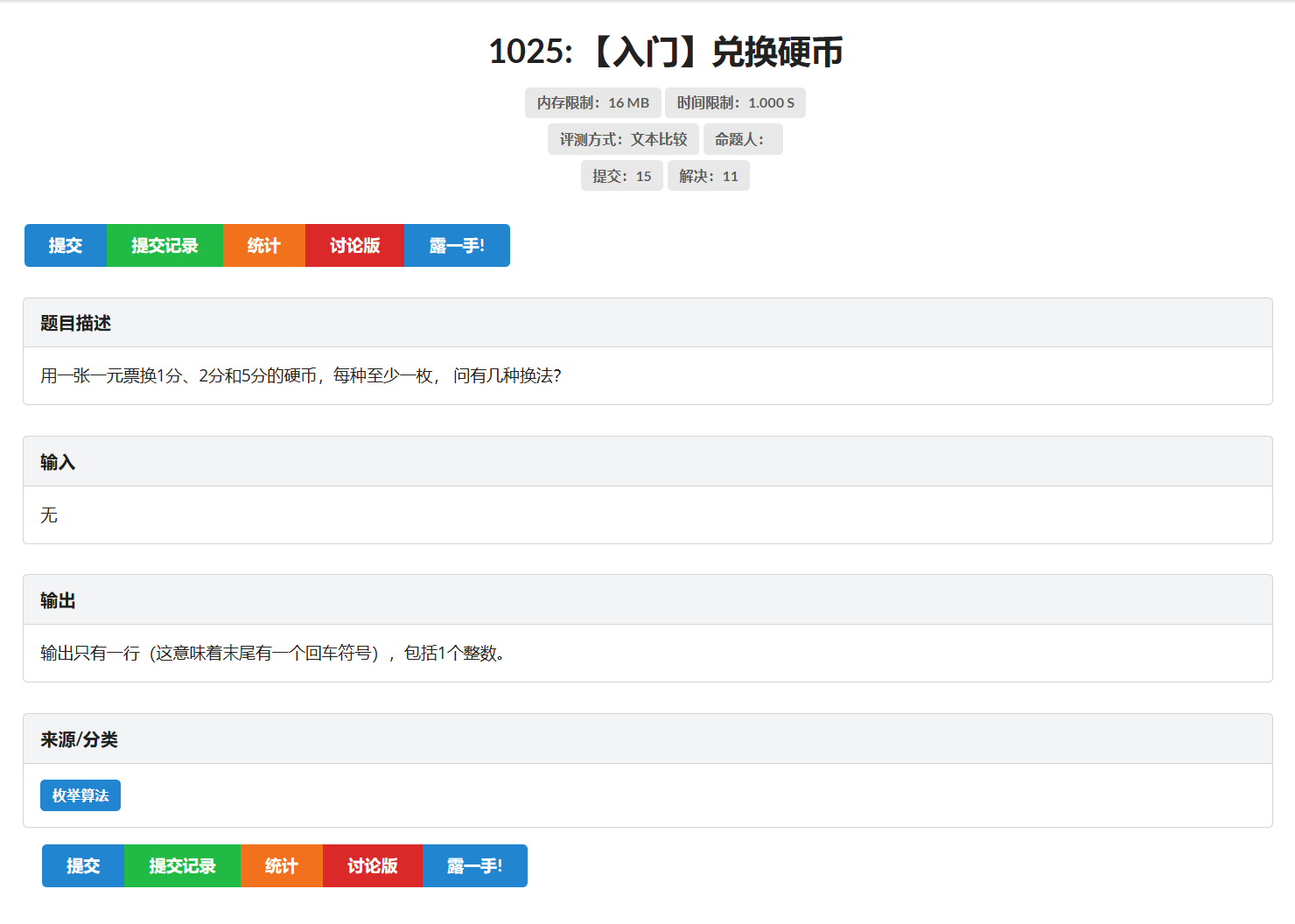This screenshot has height=924, width=1295.
Task: Open bottom 提交记录 submission record
Action: coord(182,865)
